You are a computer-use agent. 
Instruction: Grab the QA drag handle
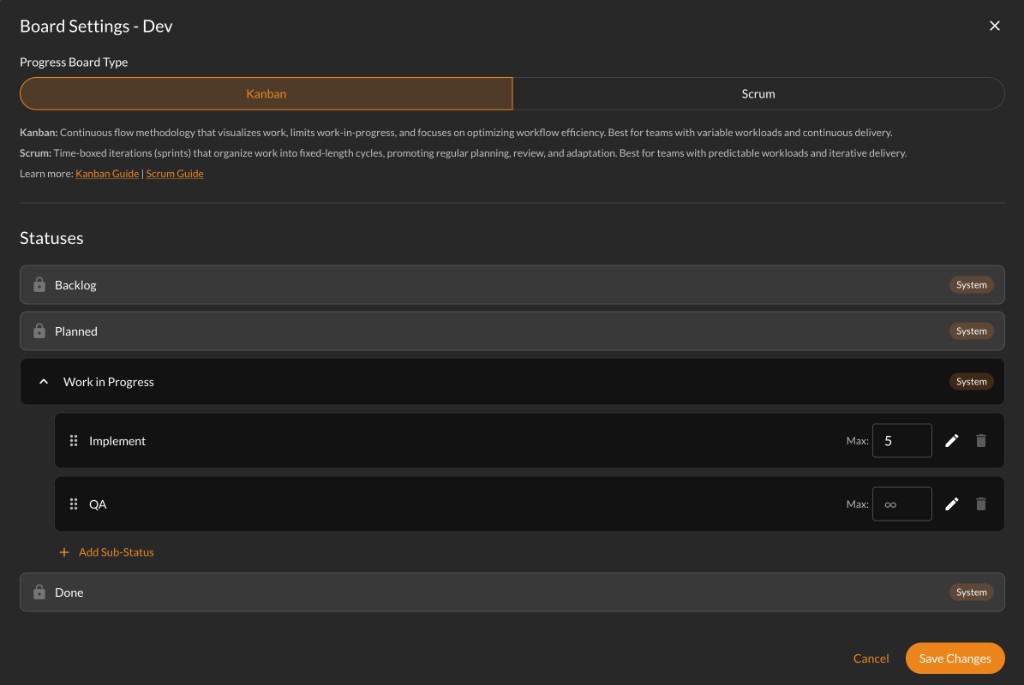[x=73, y=504]
